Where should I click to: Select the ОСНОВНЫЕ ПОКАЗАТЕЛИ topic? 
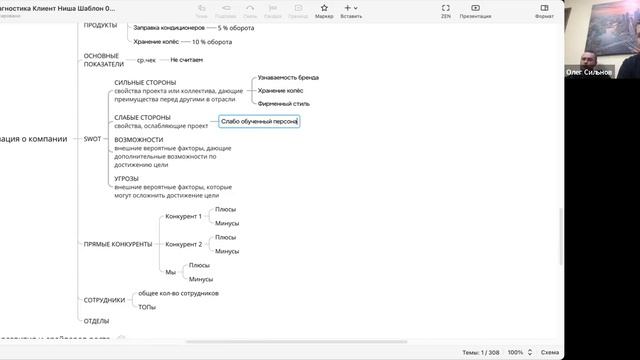(104, 60)
